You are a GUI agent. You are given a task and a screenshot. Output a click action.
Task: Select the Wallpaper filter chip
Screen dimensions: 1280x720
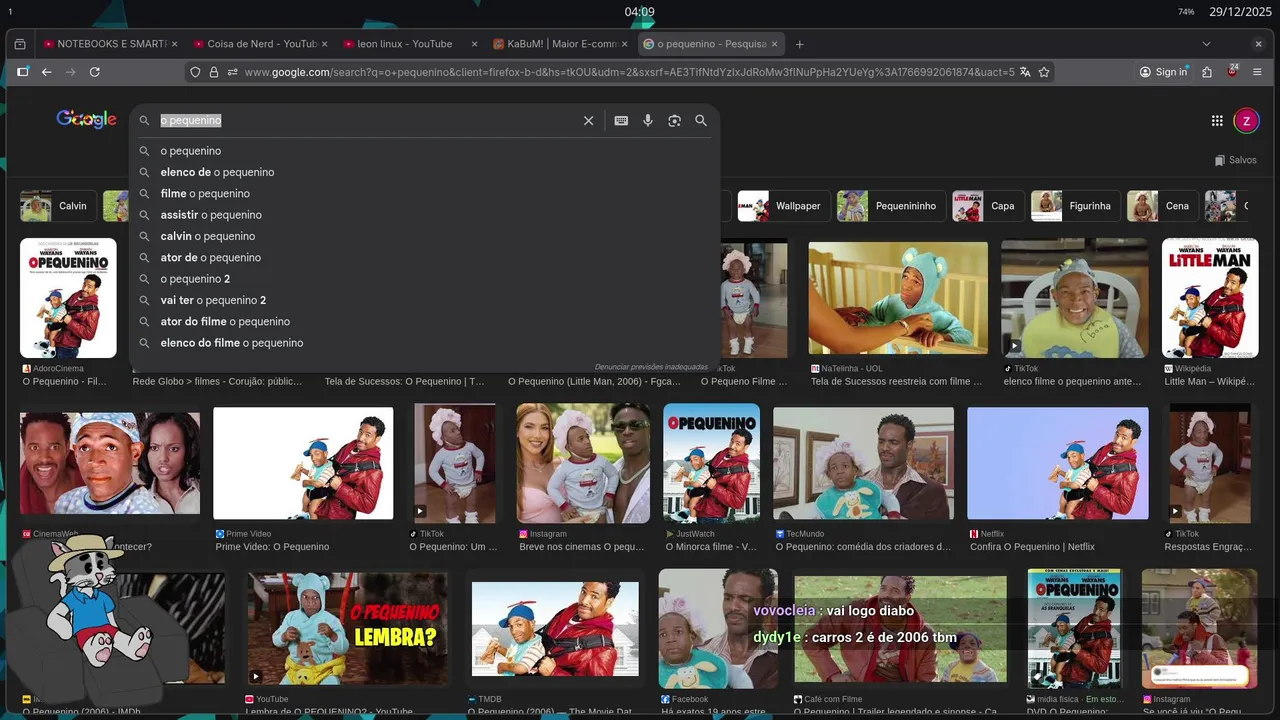782,206
